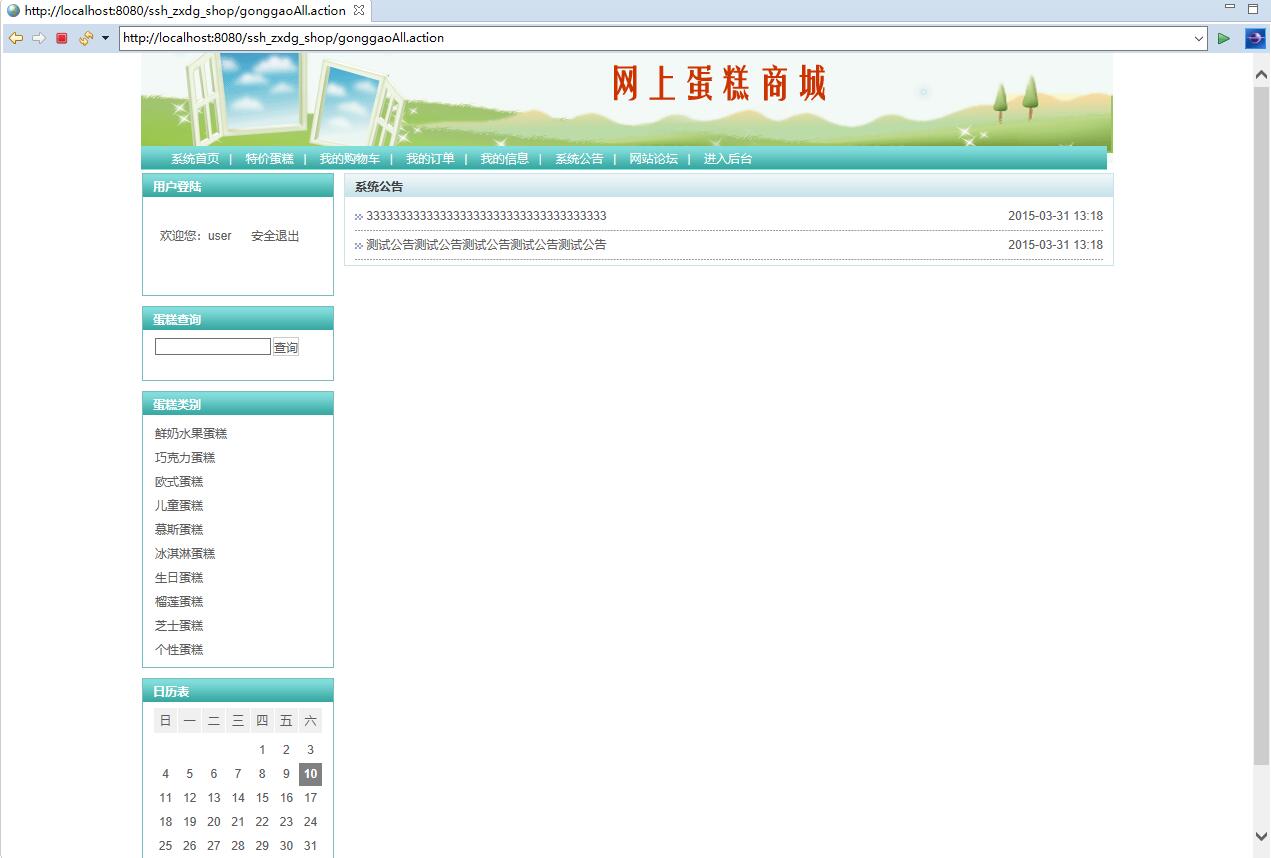Click into the cake search input field
The image size is (1271, 858).
pyautogui.click(x=212, y=345)
